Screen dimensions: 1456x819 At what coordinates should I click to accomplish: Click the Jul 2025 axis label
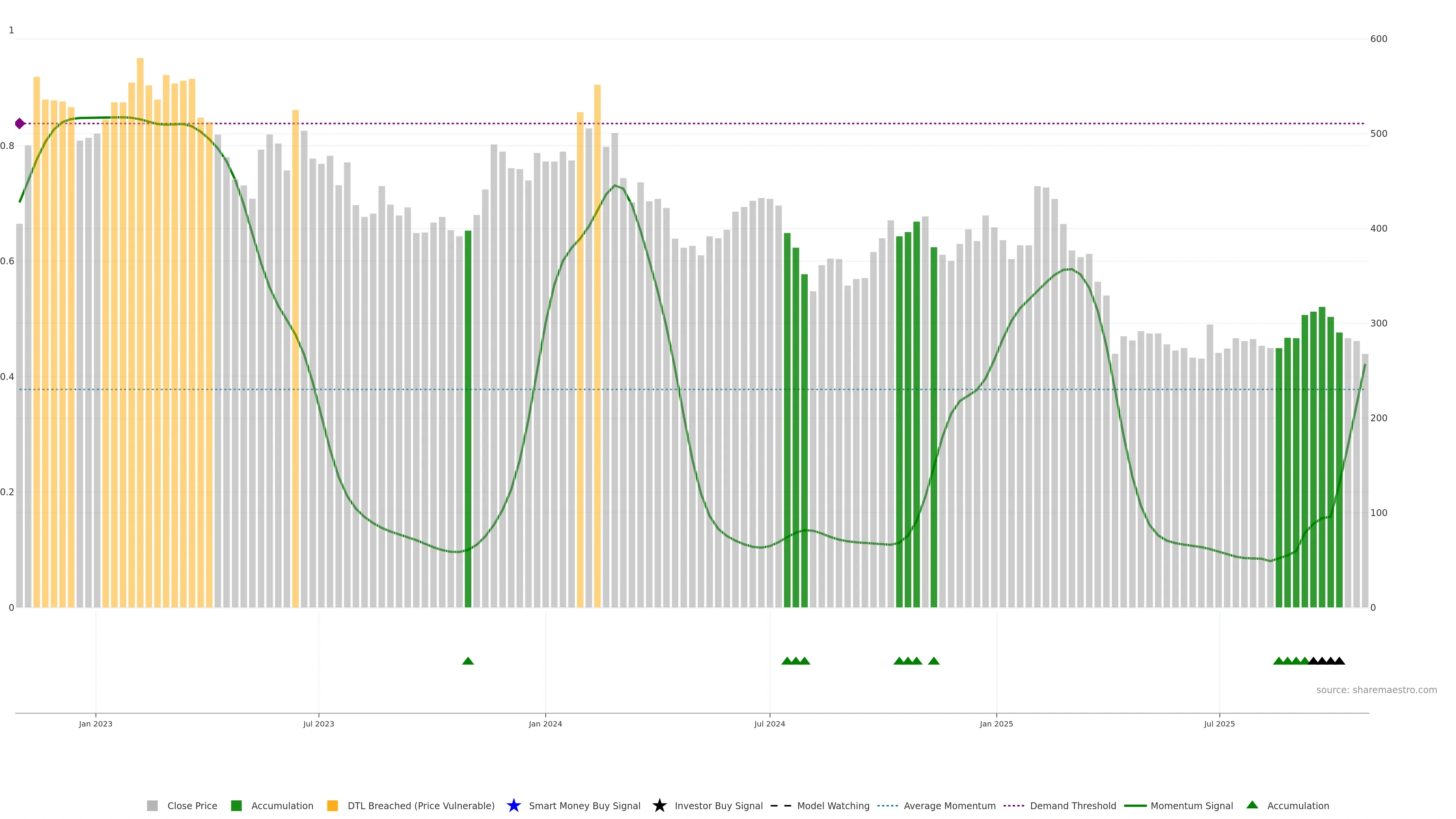click(1219, 724)
